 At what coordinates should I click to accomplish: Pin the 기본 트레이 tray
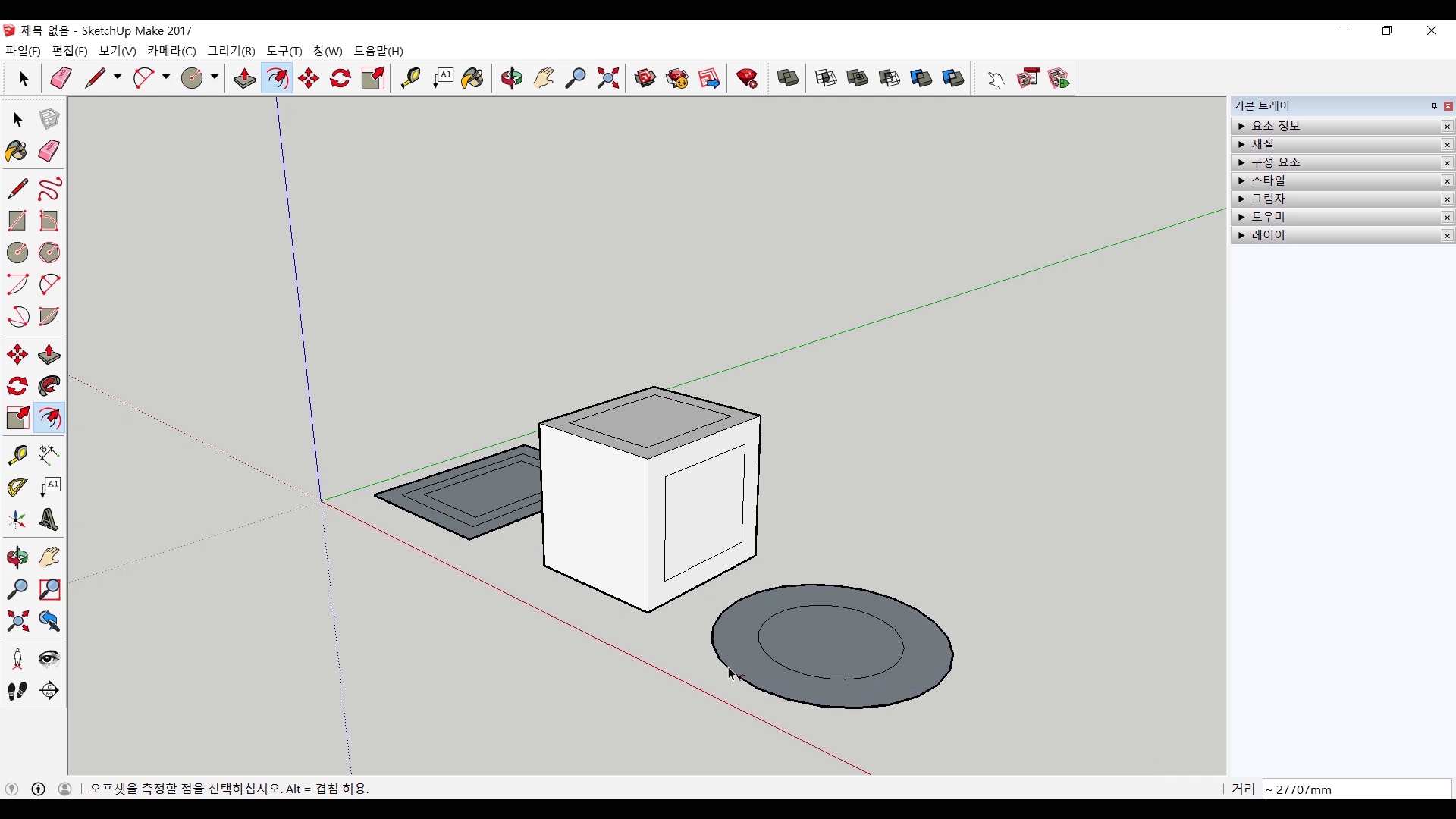click(x=1434, y=106)
